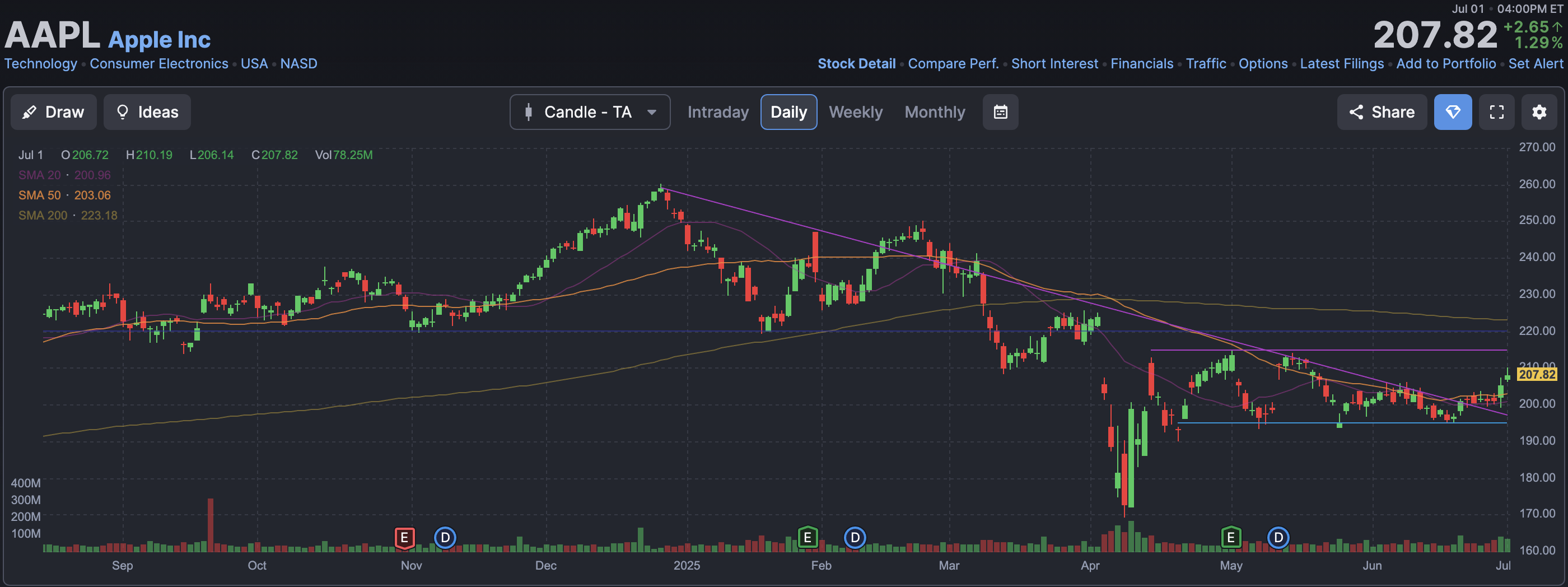
Task: Set Alert for AAPL
Action: (1535, 63)
